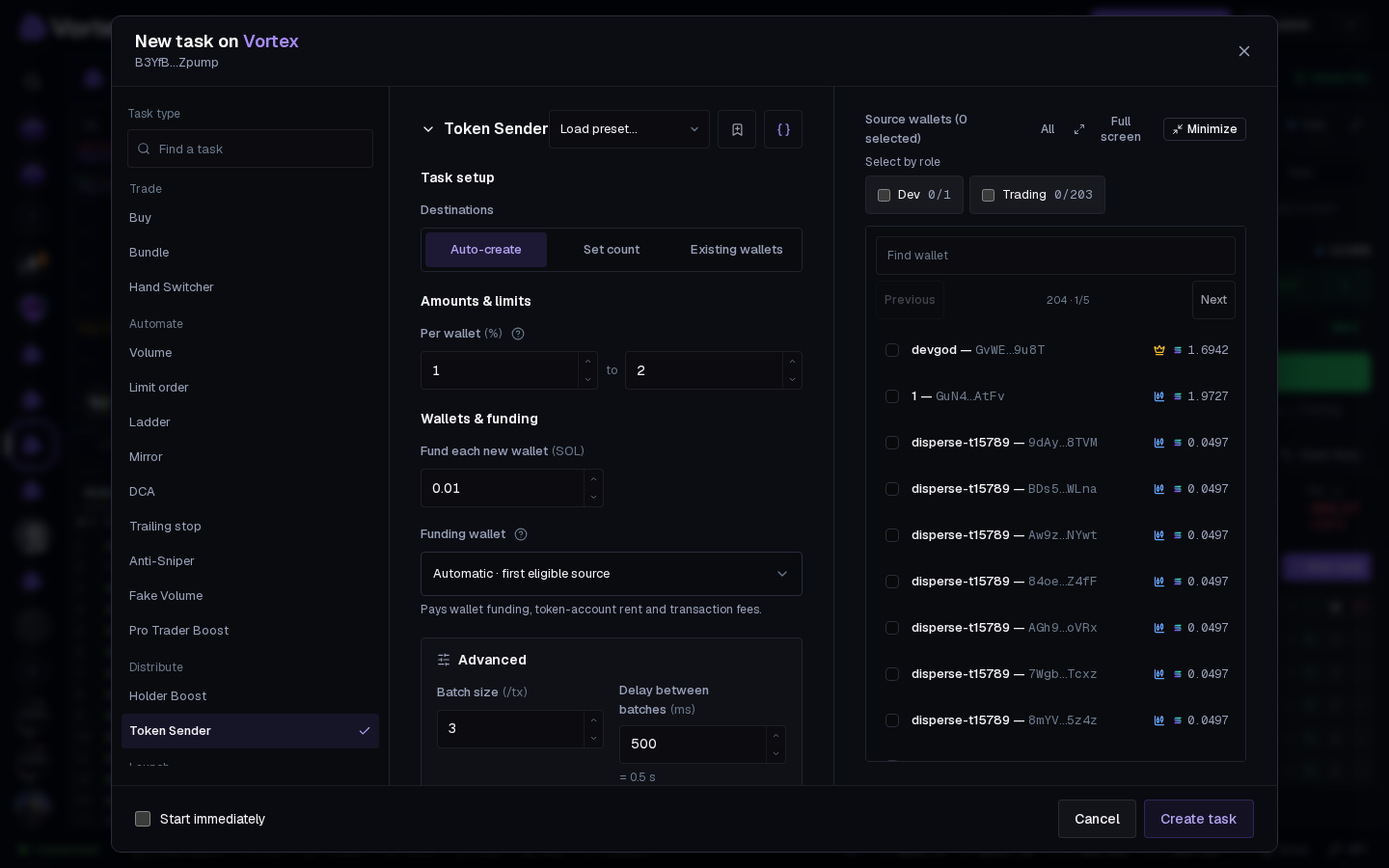Click the chart icon on 84oe...Z4fF row
Viewport: 1389px width, 868px height.
pyautogui.click(x=1159, y=582)
